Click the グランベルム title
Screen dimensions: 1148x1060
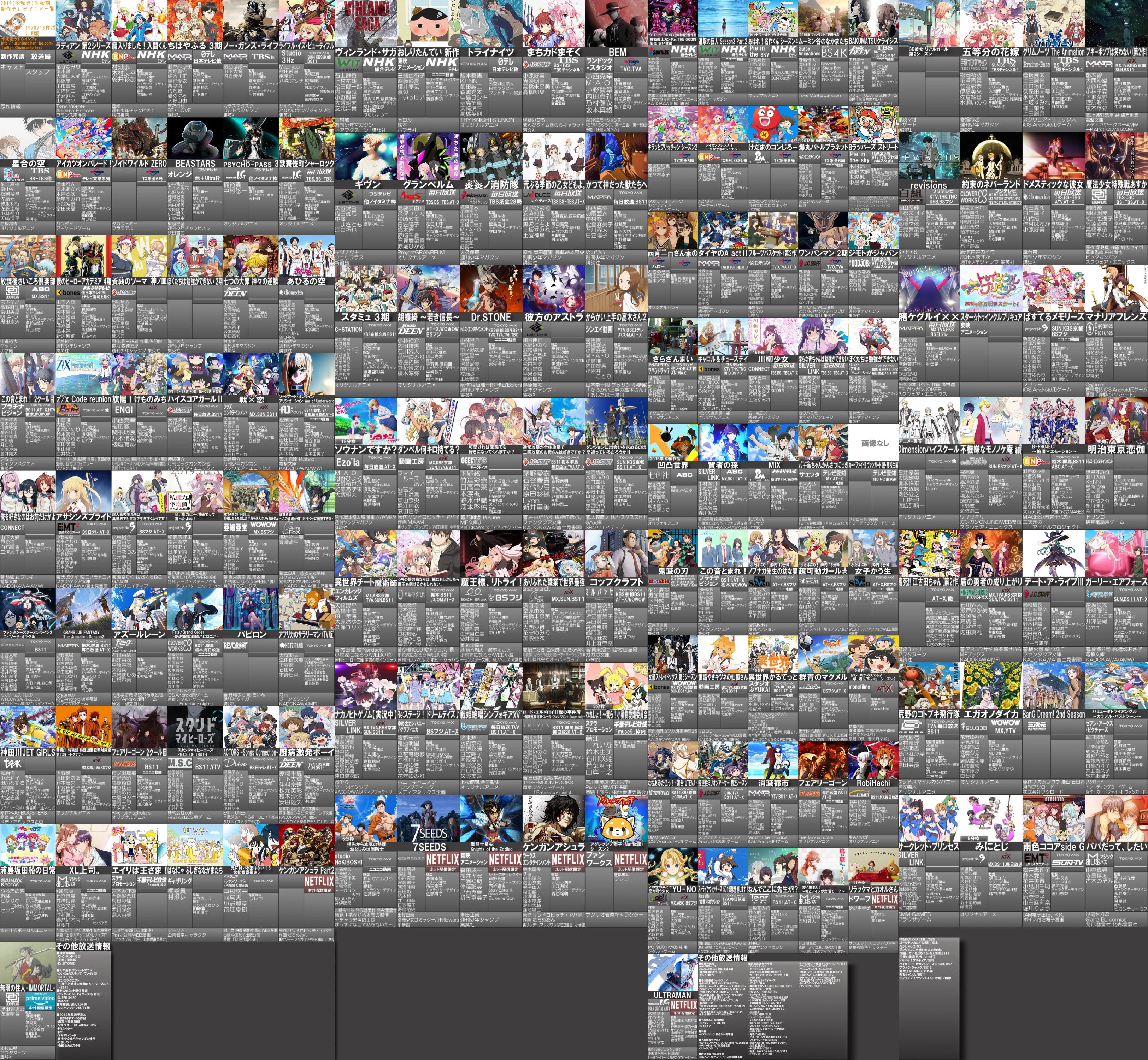coord(429,184)
